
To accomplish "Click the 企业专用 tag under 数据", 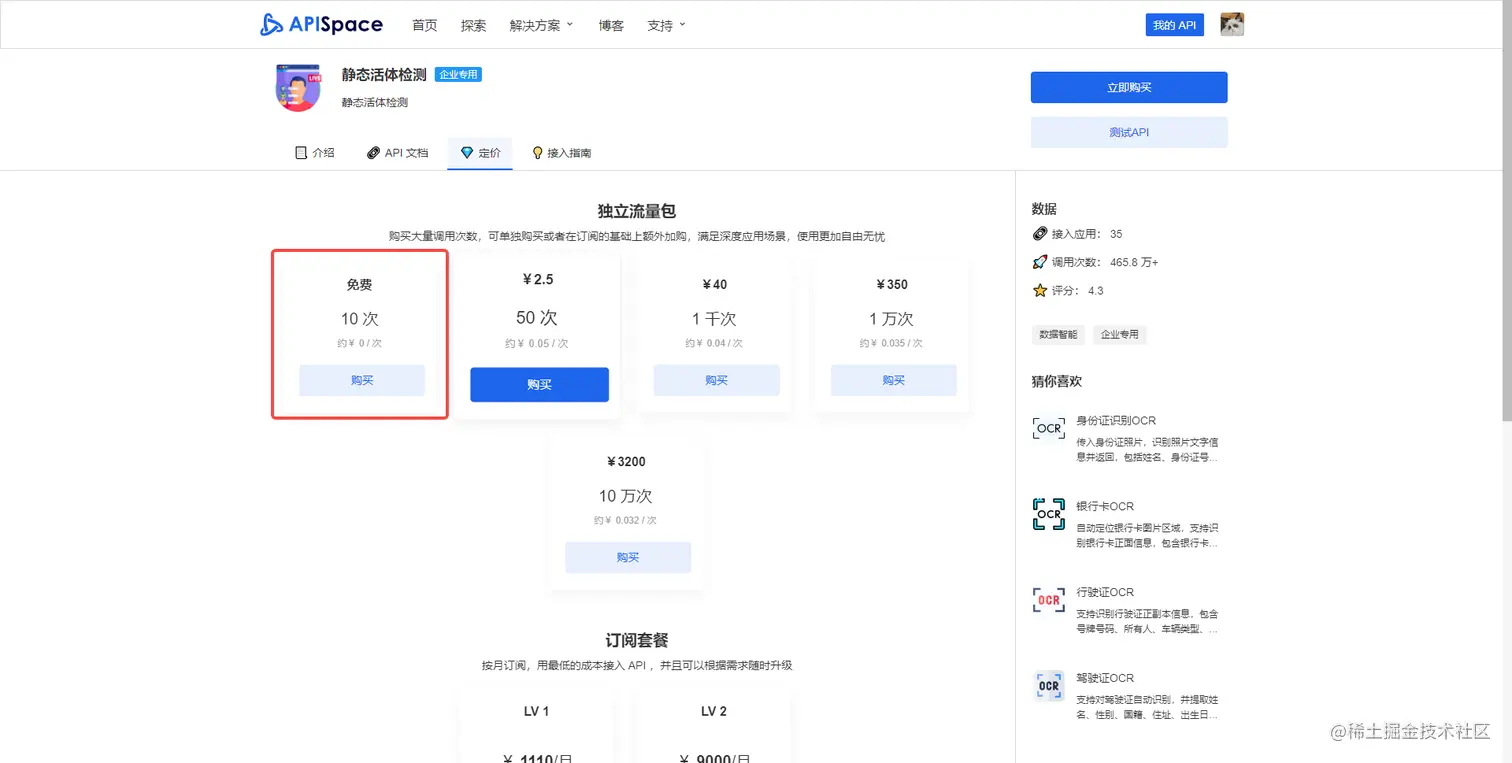I will click(x=1119, y=334).
